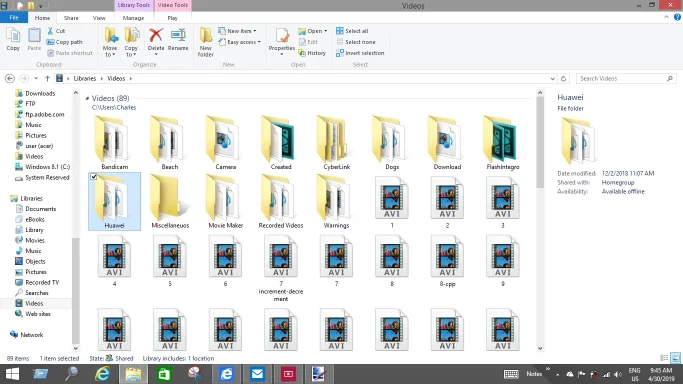Expand the Open button dropdown arrow
Screen dimensions: 683x384
325,31
